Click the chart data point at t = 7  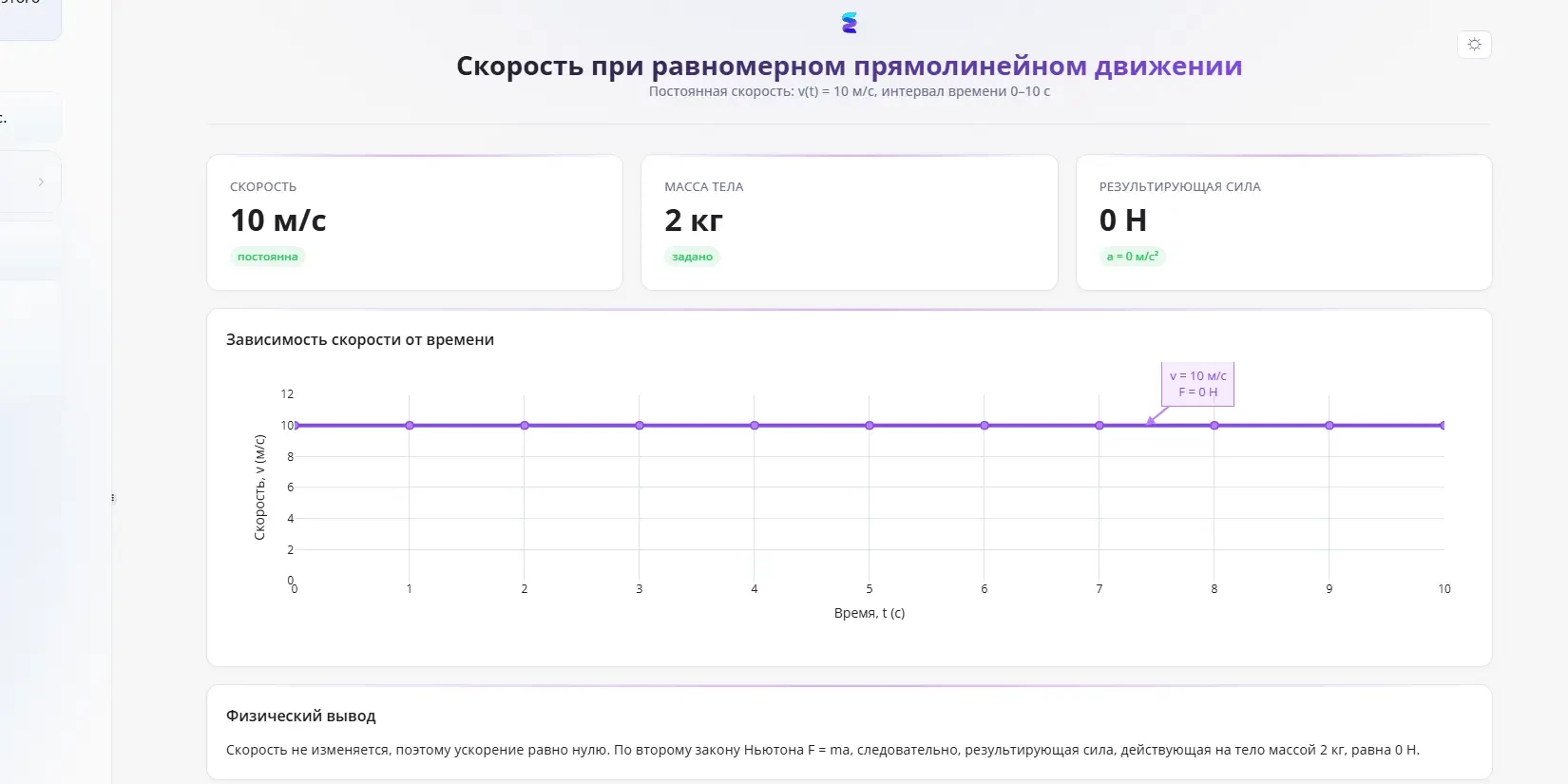coord(1100,425)
